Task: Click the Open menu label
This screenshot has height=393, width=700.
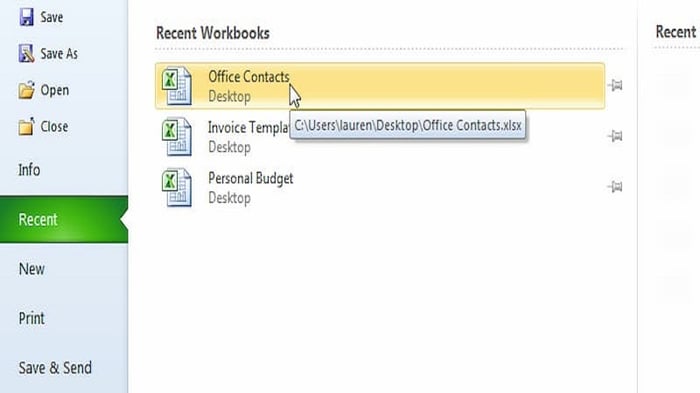Action: coord(54,90)
